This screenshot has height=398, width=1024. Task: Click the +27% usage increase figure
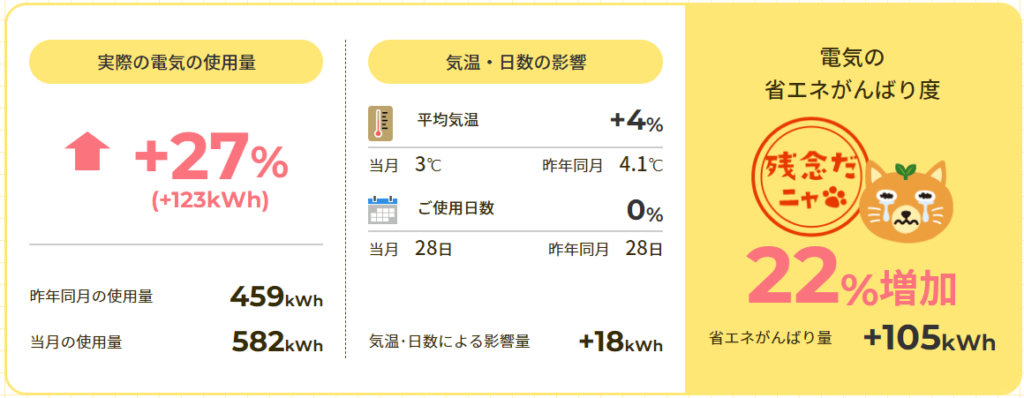coord(211,157)
